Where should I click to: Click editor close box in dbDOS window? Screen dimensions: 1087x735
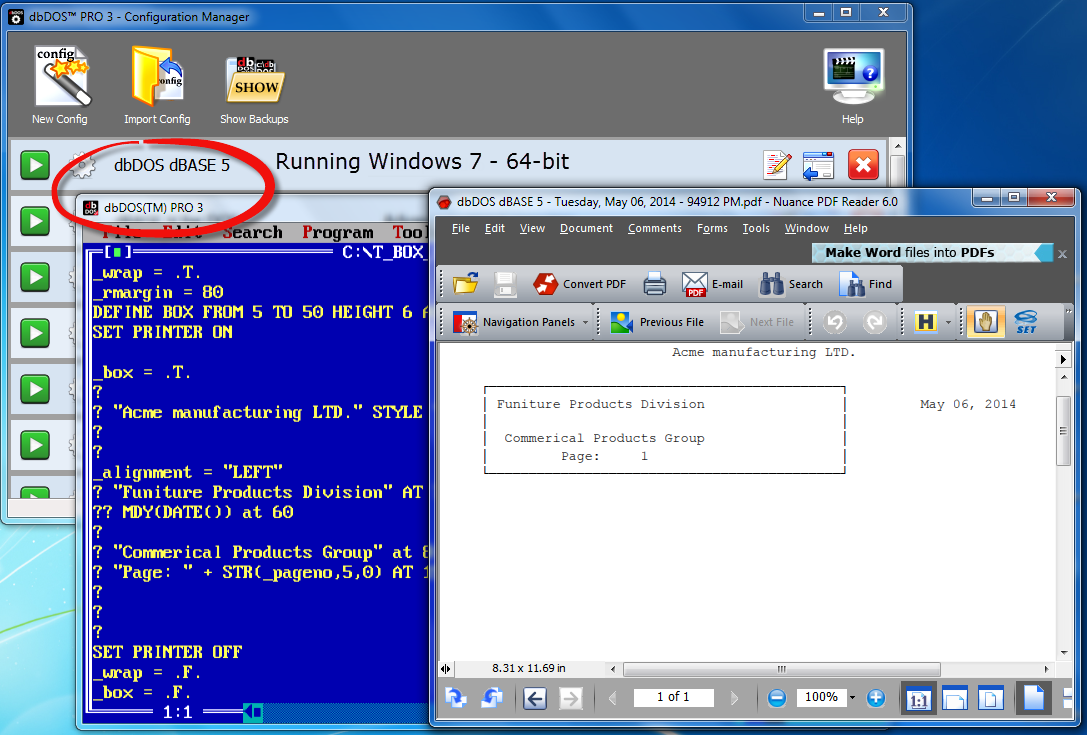pyautogui.click(x=117, y=252)
